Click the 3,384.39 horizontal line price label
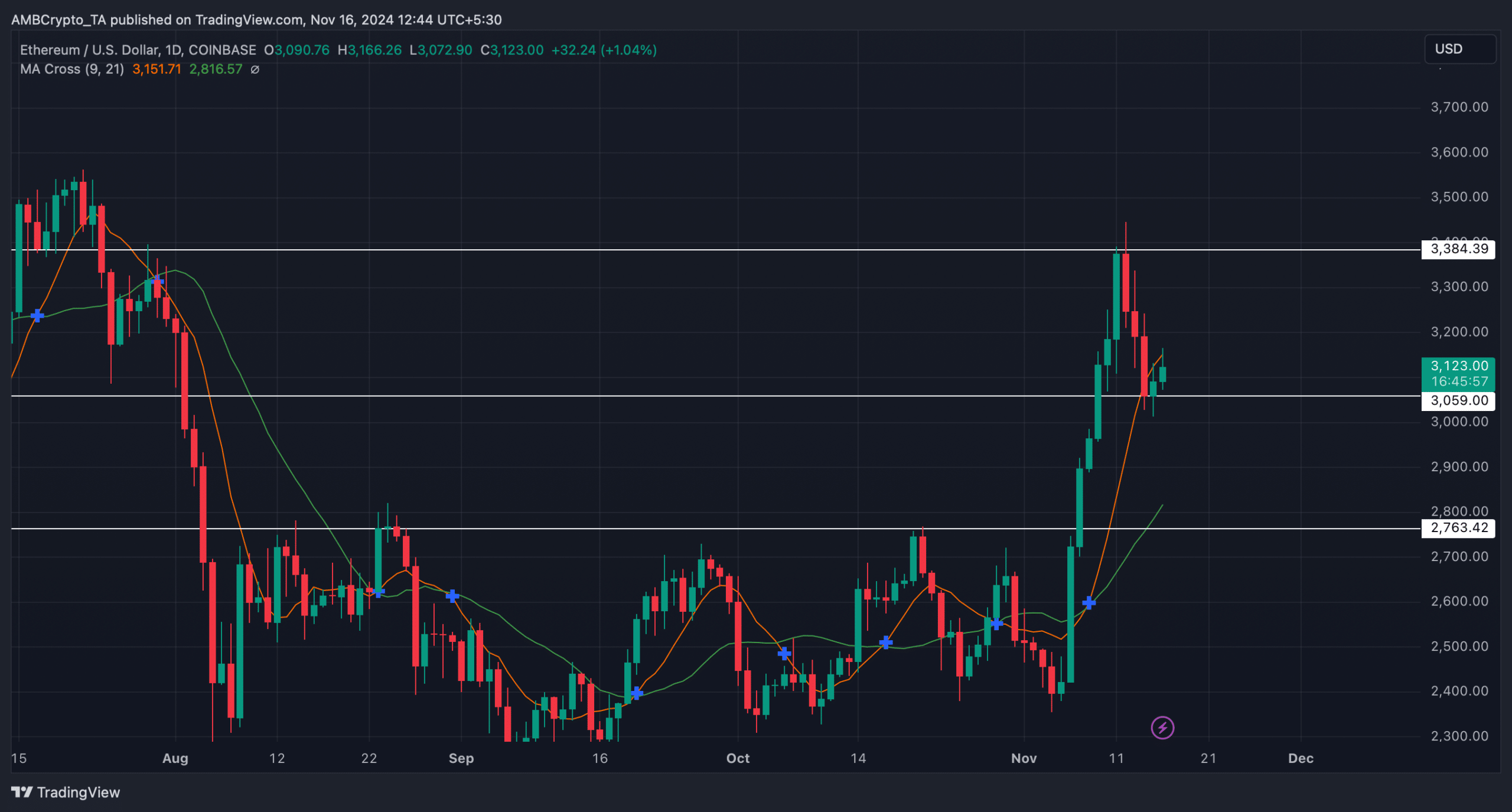This screenshot has width=1512, height=812. 1459,249
